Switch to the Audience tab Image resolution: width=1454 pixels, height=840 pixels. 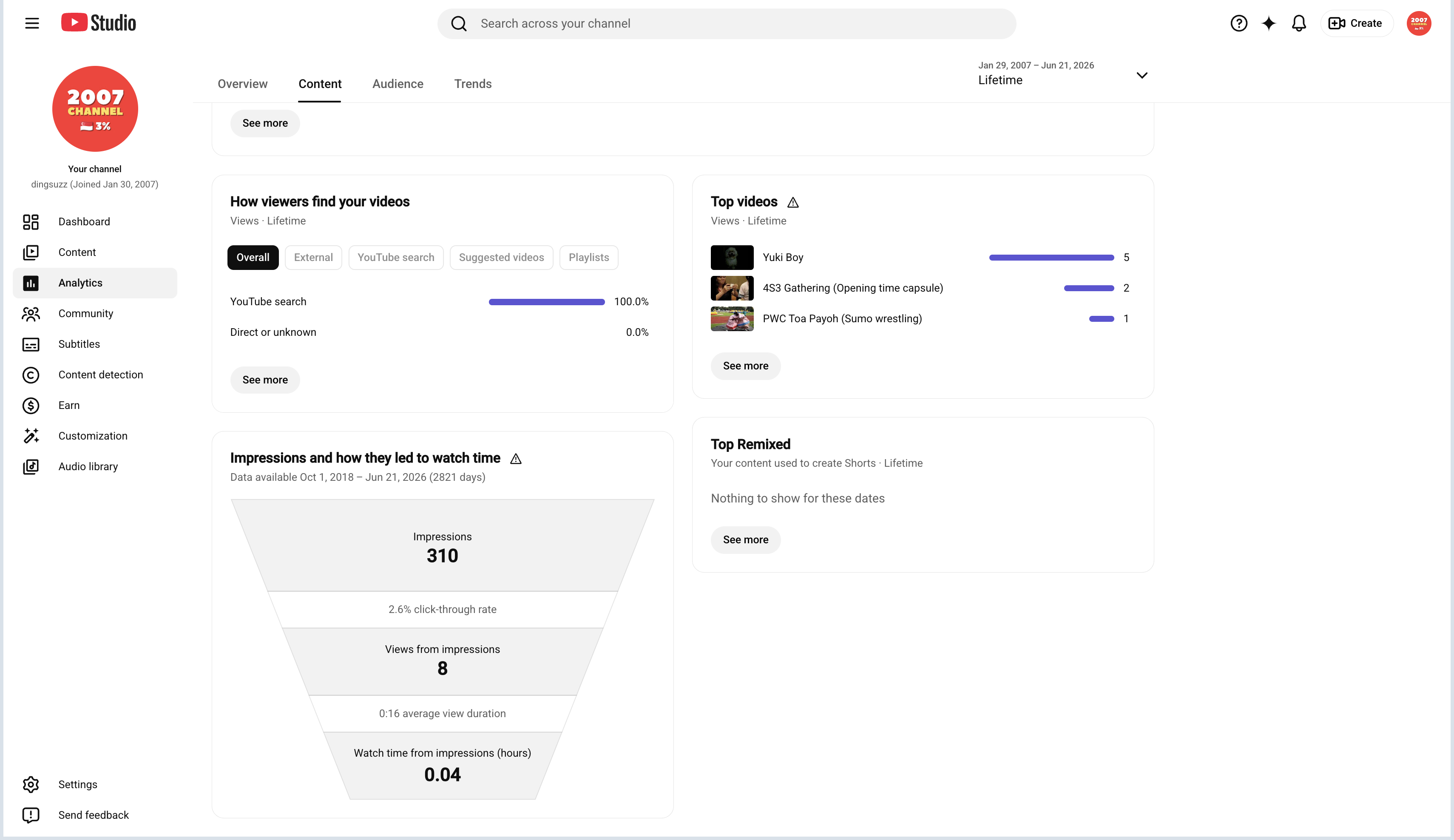(x=398, y=84)
